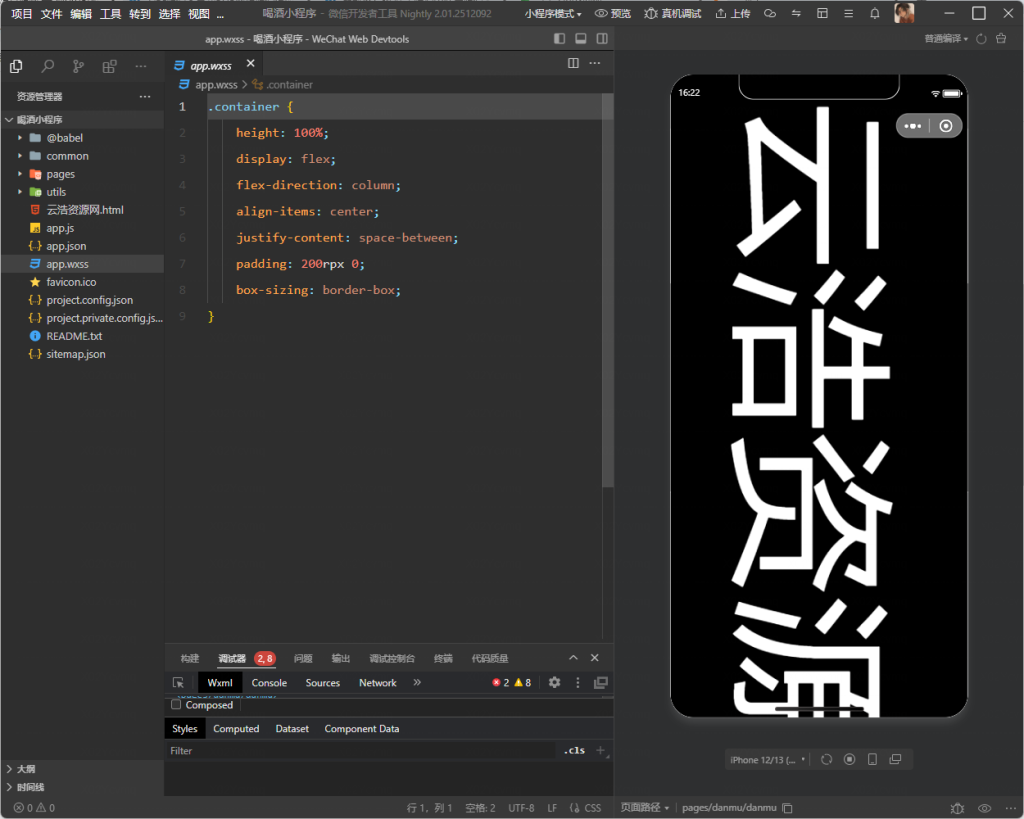The width and height of the screenshot is (1024, 819).
Task: Click the 预览 preview button
Action: tap(613, 14)
